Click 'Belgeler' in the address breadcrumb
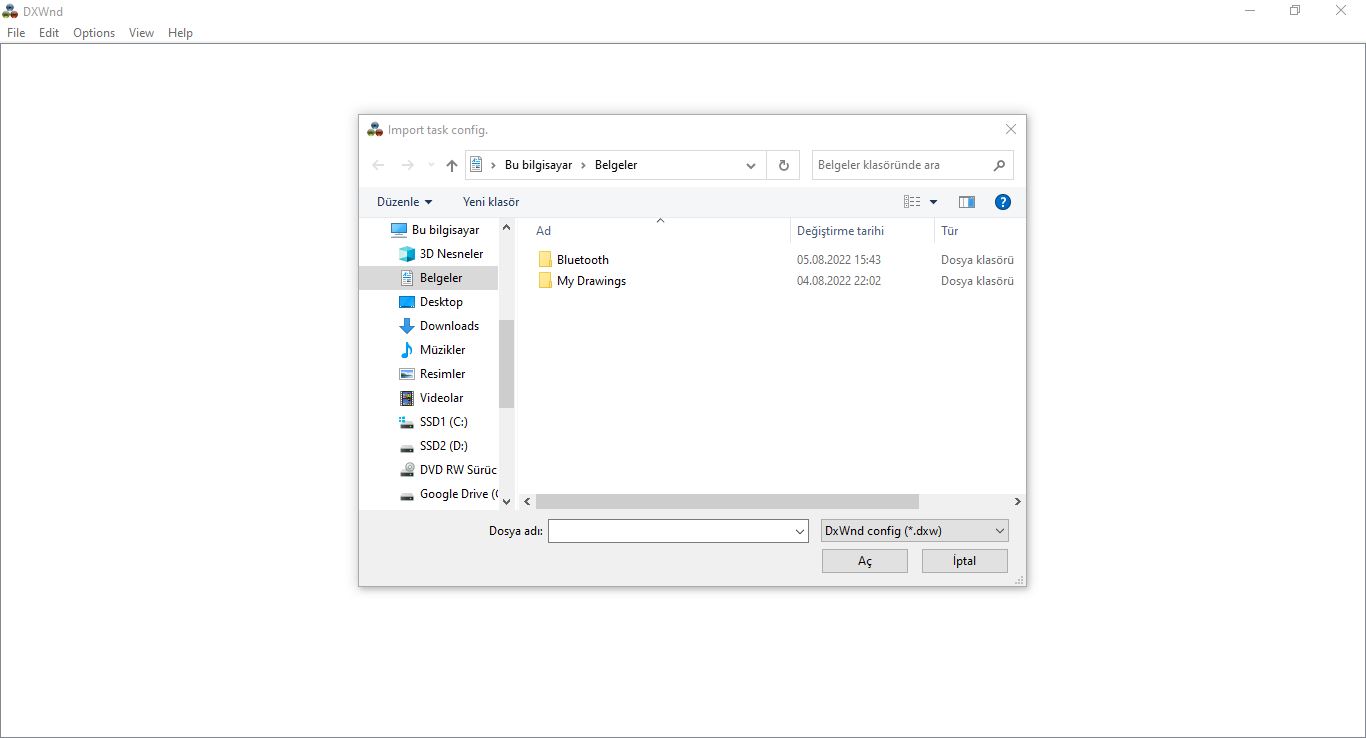 pyautogui.click(x=616, y=165)
